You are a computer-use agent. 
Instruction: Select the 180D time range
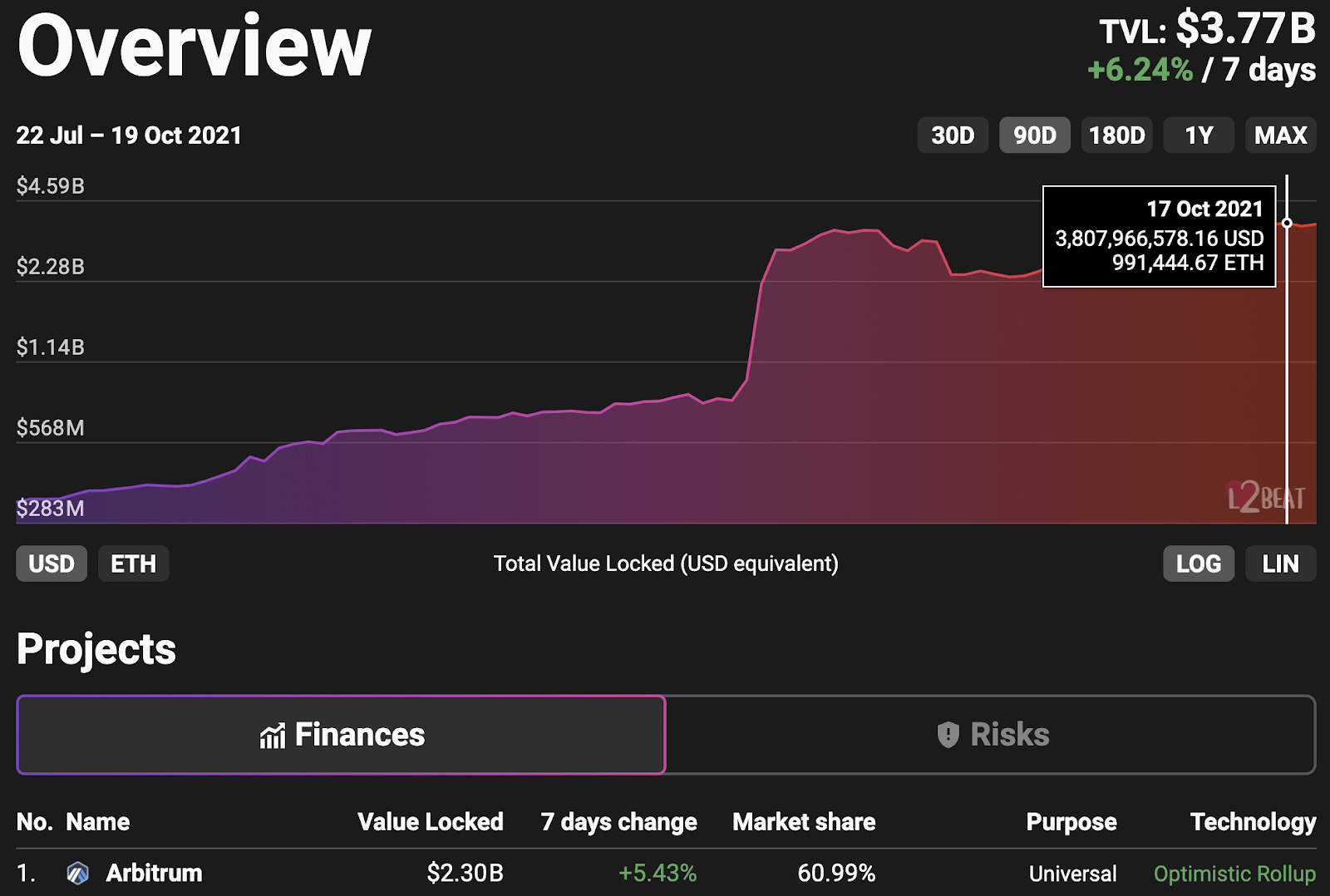click(x=1116, y=135)
